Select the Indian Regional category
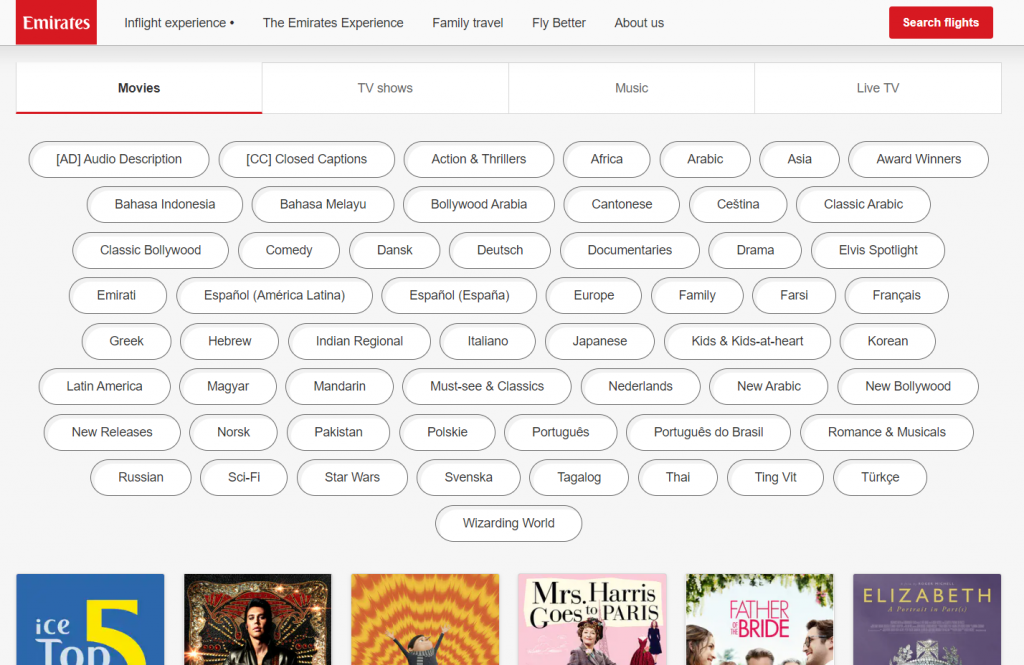The image size is (1024, 665). click(359, 341)
